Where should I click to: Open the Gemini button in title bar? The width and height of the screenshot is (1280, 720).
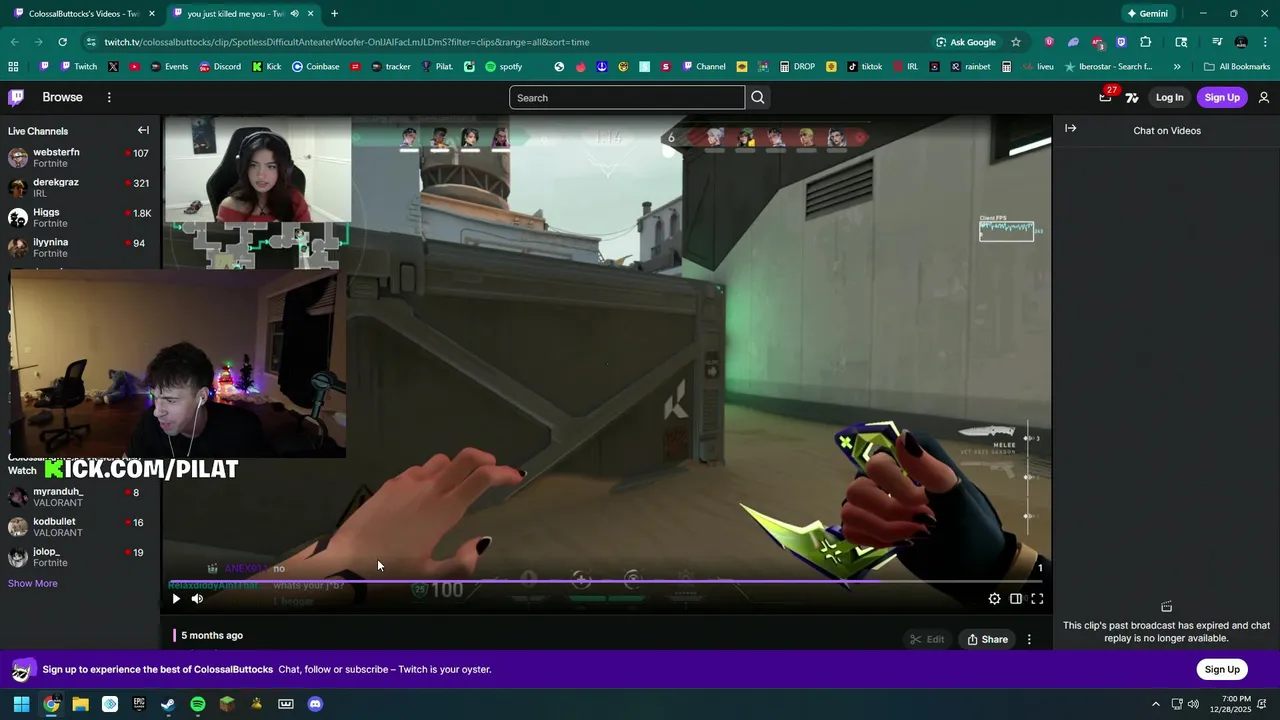(x=1147, y=14)
